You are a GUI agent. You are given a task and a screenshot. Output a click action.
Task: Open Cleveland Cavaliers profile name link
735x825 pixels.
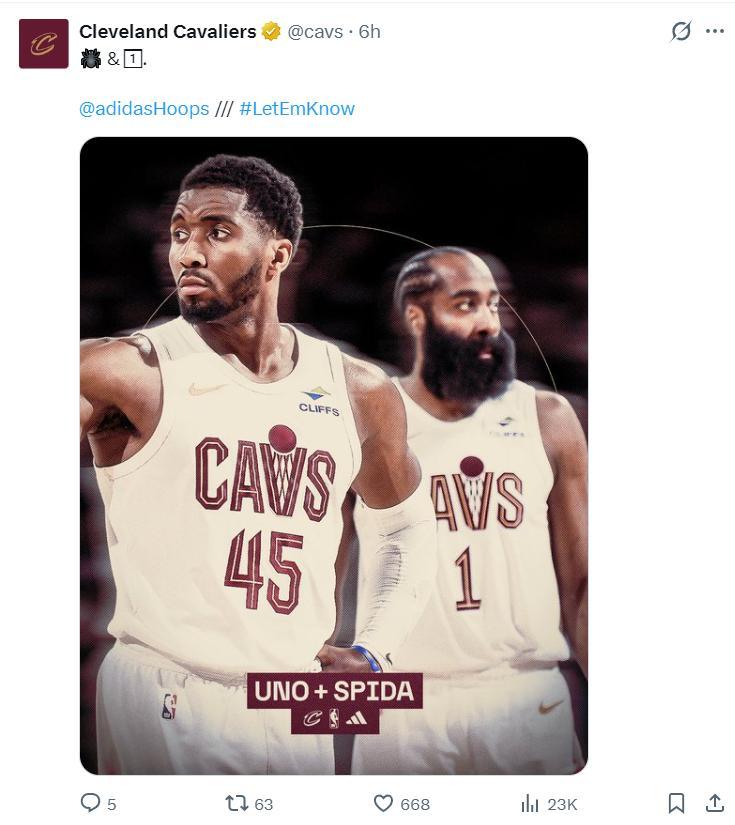click(167, 32)
